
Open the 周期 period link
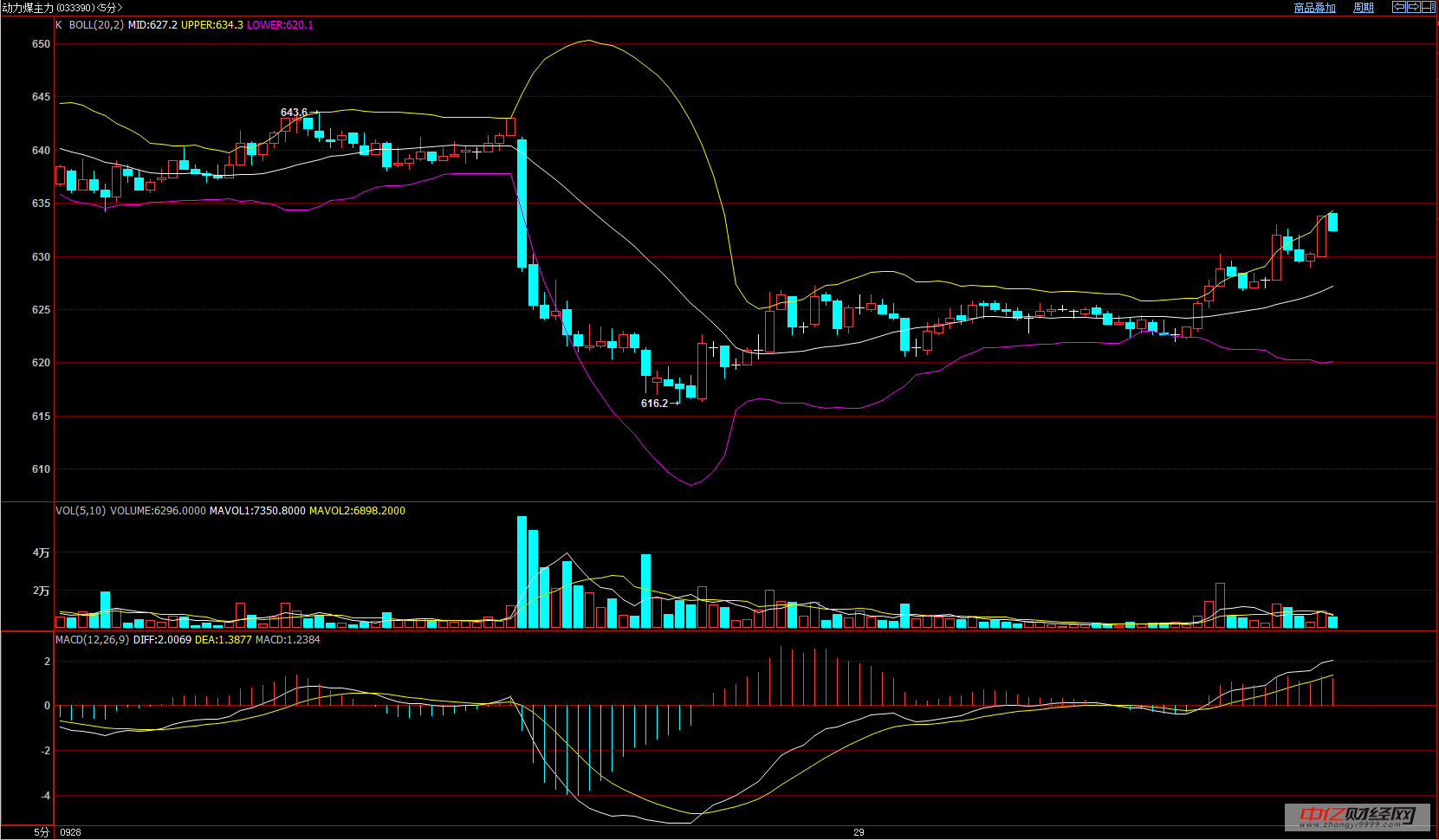click(1364, 8)
